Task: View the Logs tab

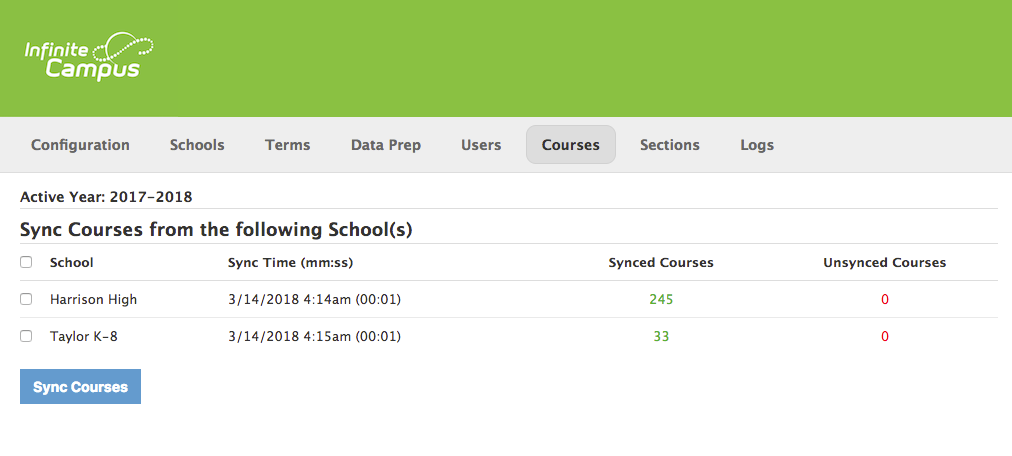Action: [757, 145]
